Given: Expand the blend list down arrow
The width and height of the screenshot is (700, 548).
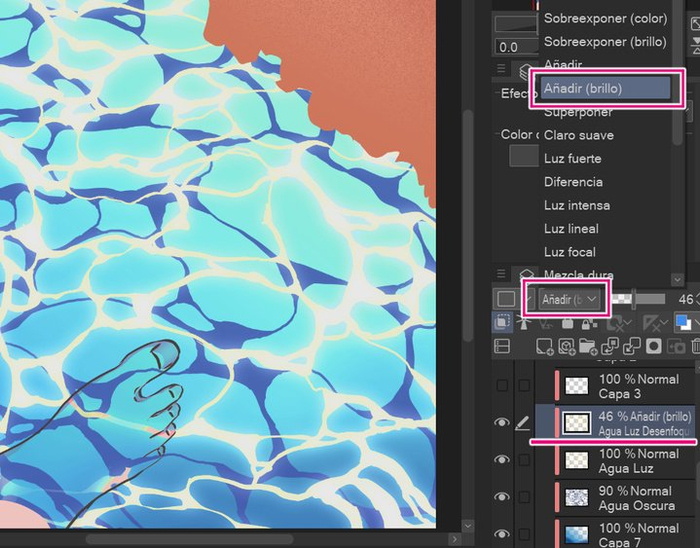Looking at the screenshot, I should tap(677, 280).
